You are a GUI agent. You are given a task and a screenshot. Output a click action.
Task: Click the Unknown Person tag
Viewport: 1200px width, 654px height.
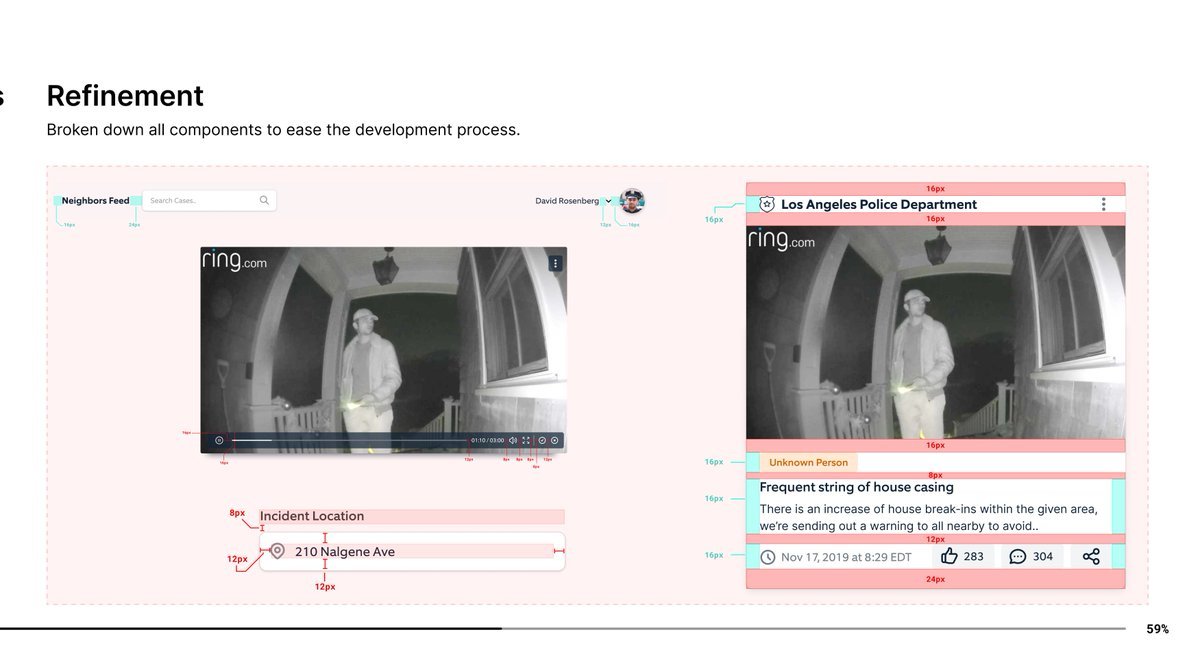tap(808, 462)
